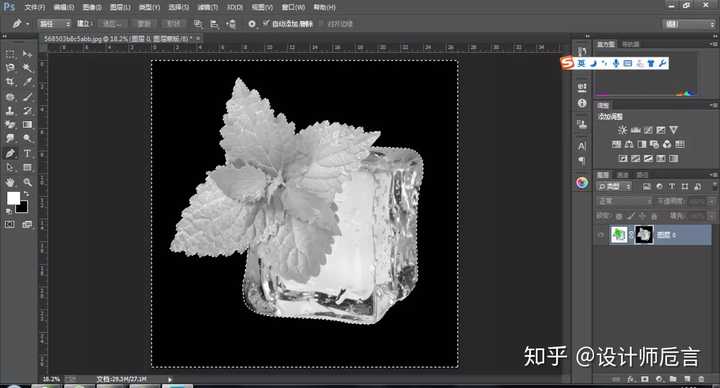Add an Exposure adjustment
720x388 pixels.
[660, 130]
